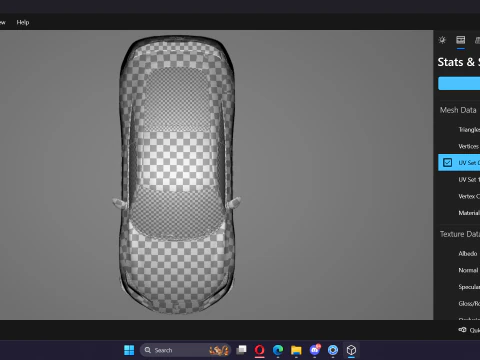Select the Vertex Color row
Screen dimensions: 480x360
click(459, 196)
